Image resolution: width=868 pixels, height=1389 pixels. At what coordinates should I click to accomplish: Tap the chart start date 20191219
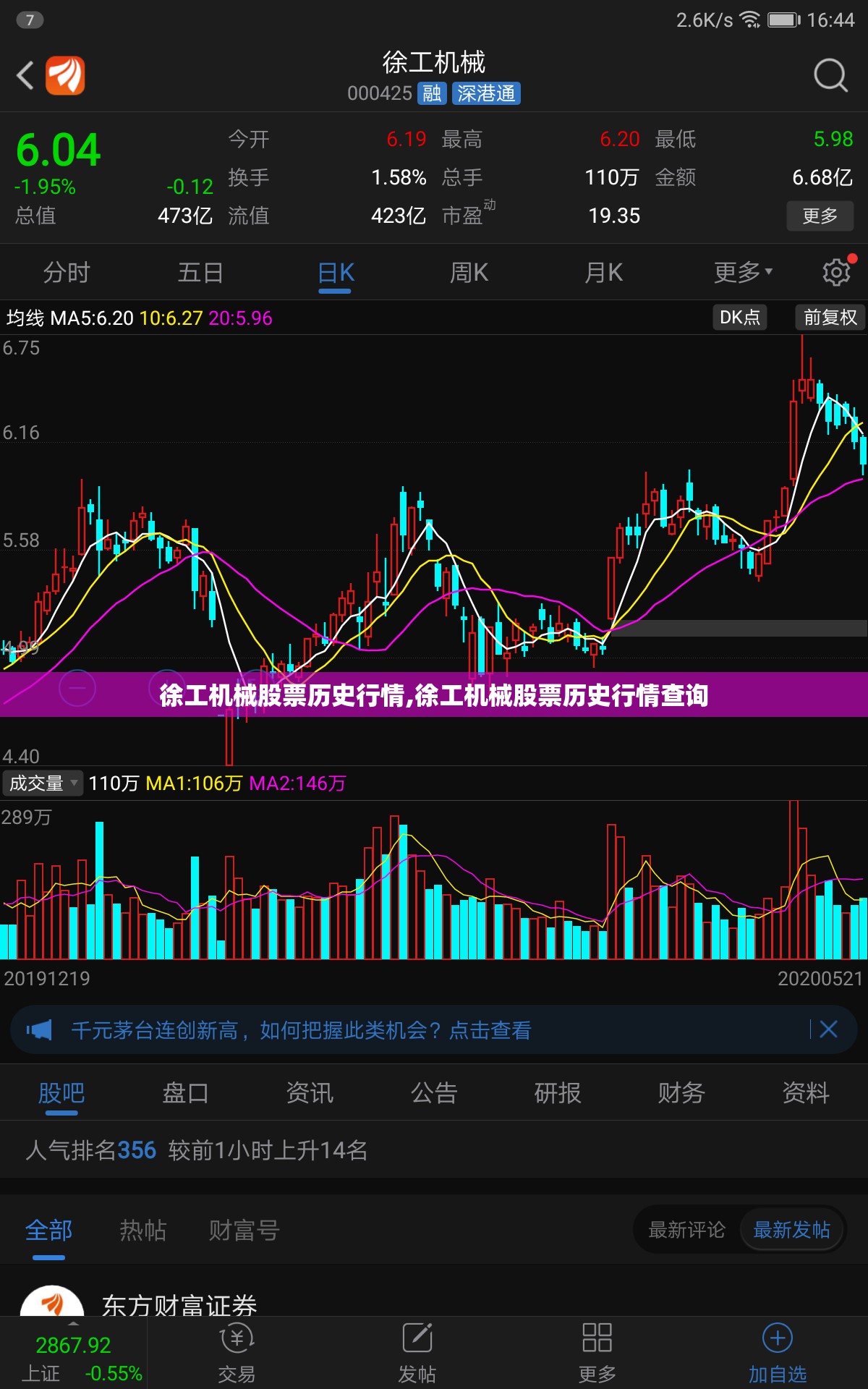click(x=47, y=978)
